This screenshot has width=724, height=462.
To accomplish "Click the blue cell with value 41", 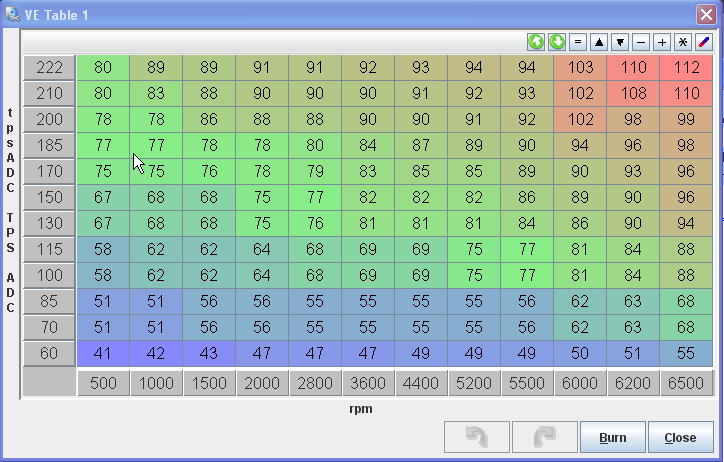I will (103, 353).
